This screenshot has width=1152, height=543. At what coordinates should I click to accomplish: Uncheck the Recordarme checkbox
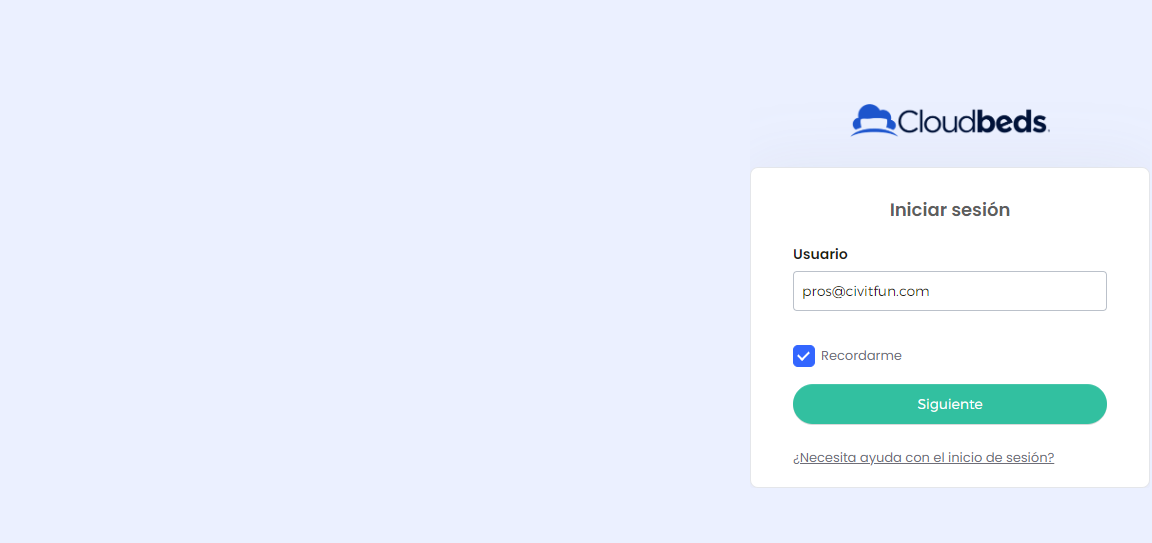(804, 356)
